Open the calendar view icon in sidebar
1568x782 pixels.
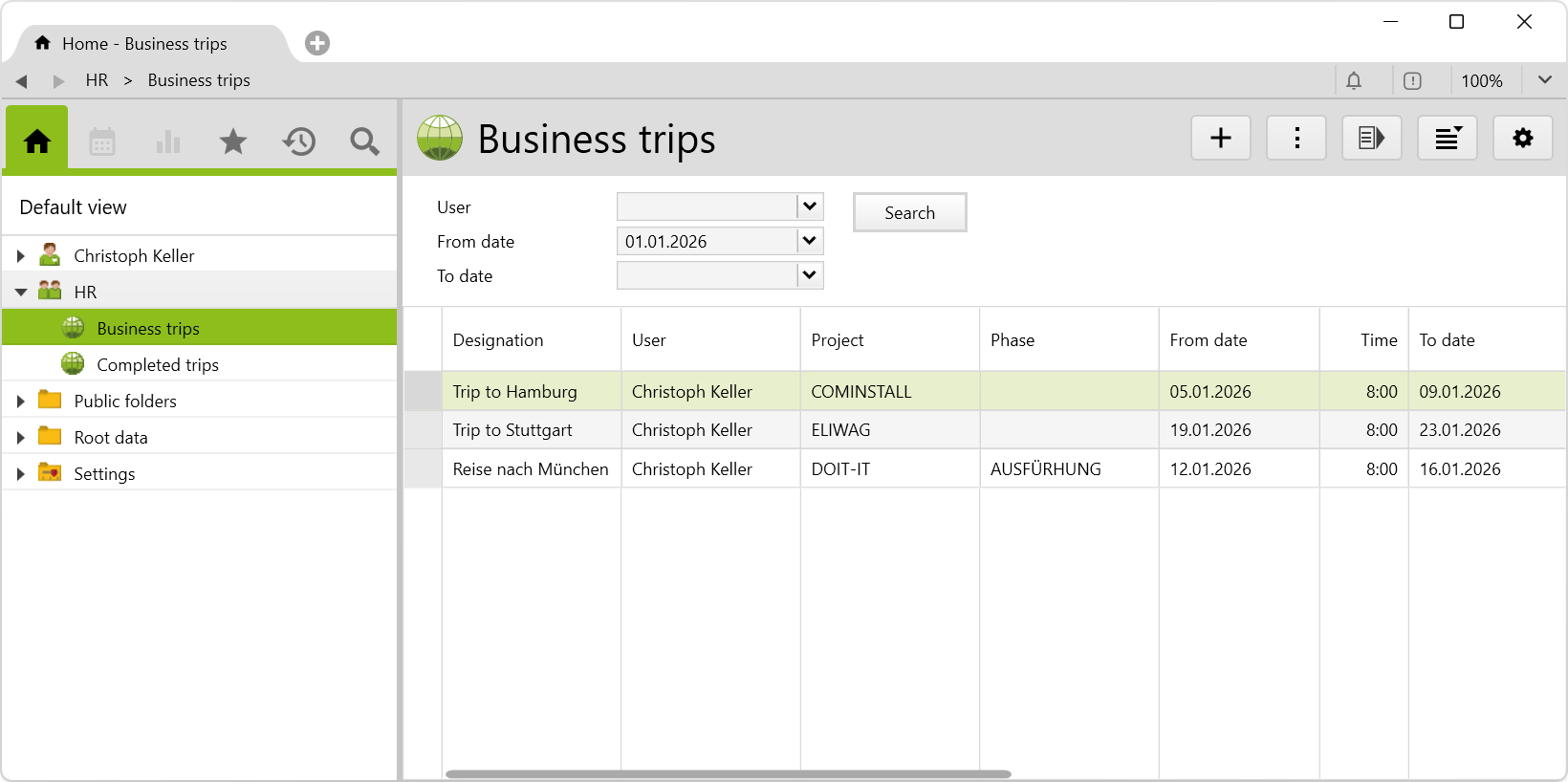(102, 141)
